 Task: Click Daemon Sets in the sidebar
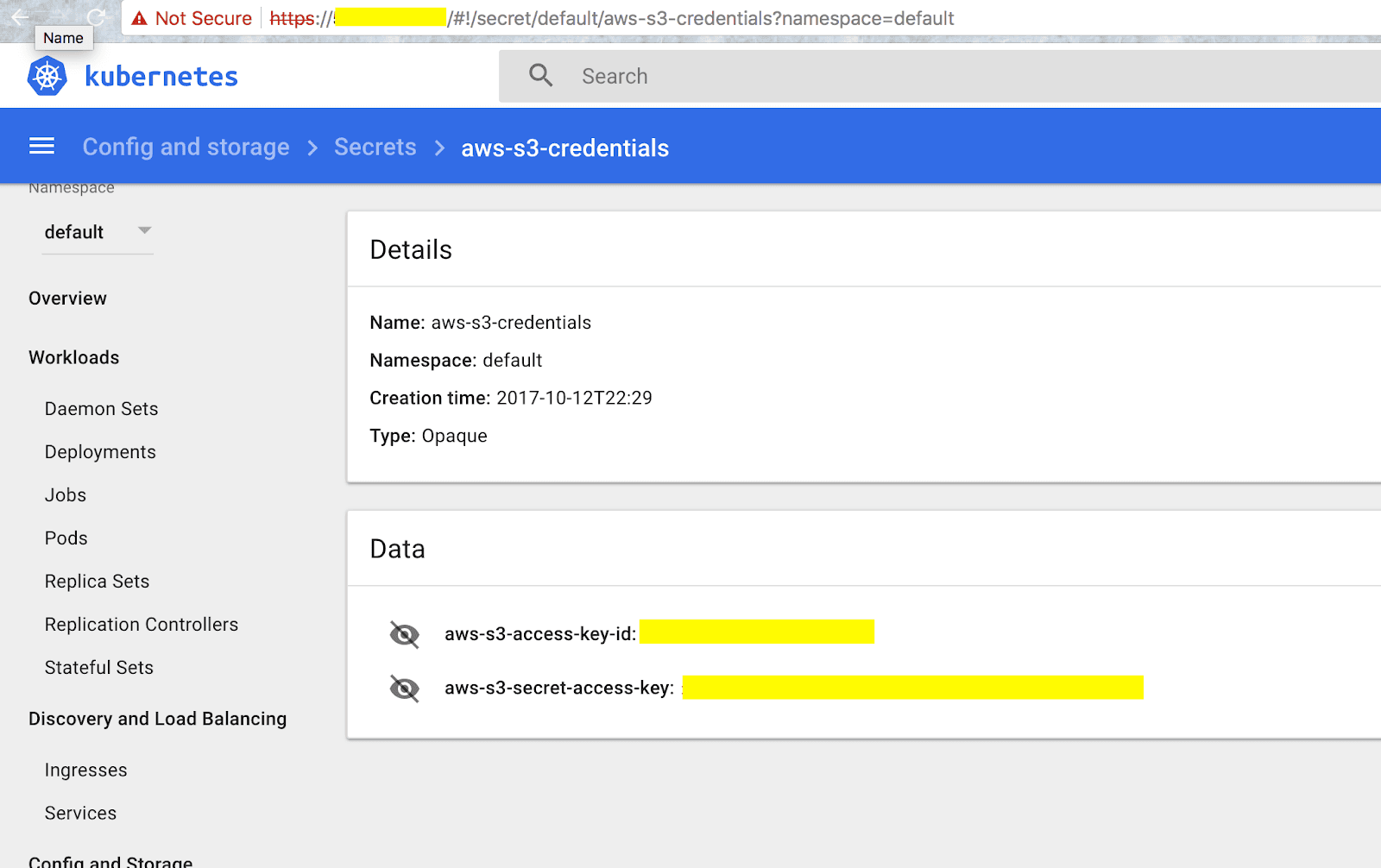(101, 408)
